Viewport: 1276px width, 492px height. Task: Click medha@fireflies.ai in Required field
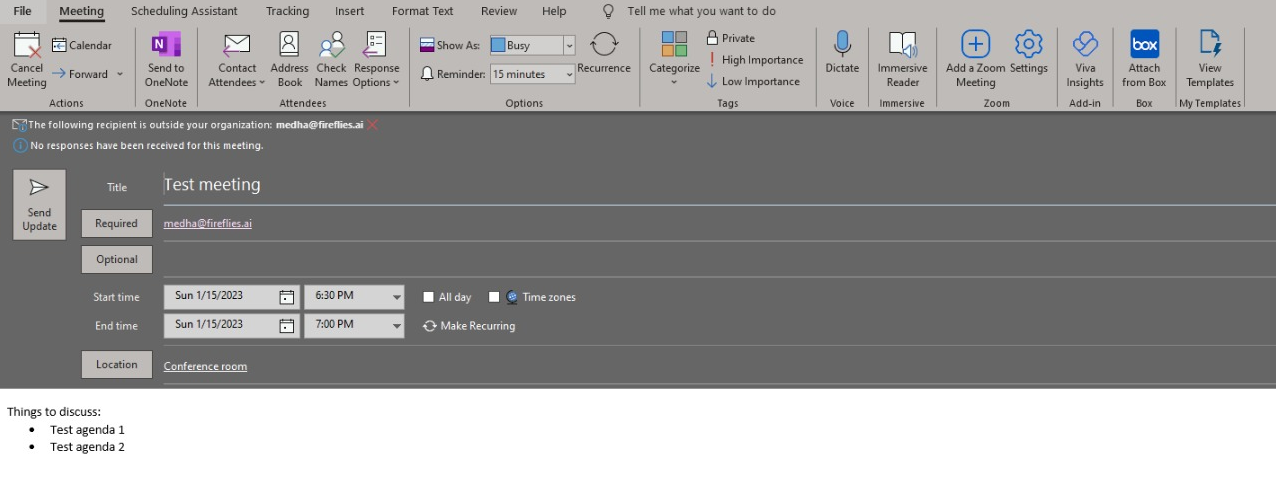click(x=208, y=224)
